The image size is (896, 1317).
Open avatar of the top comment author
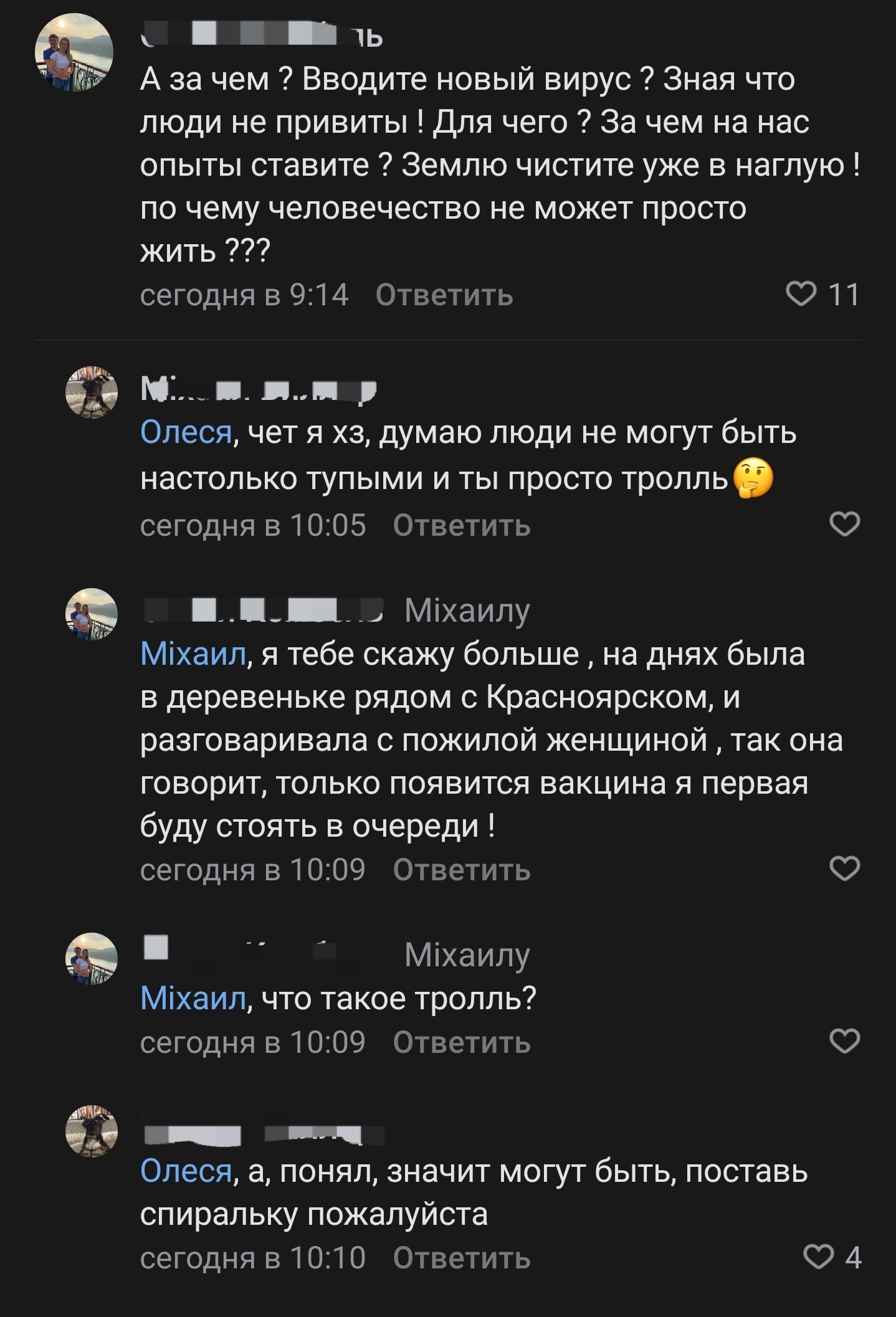74,52
